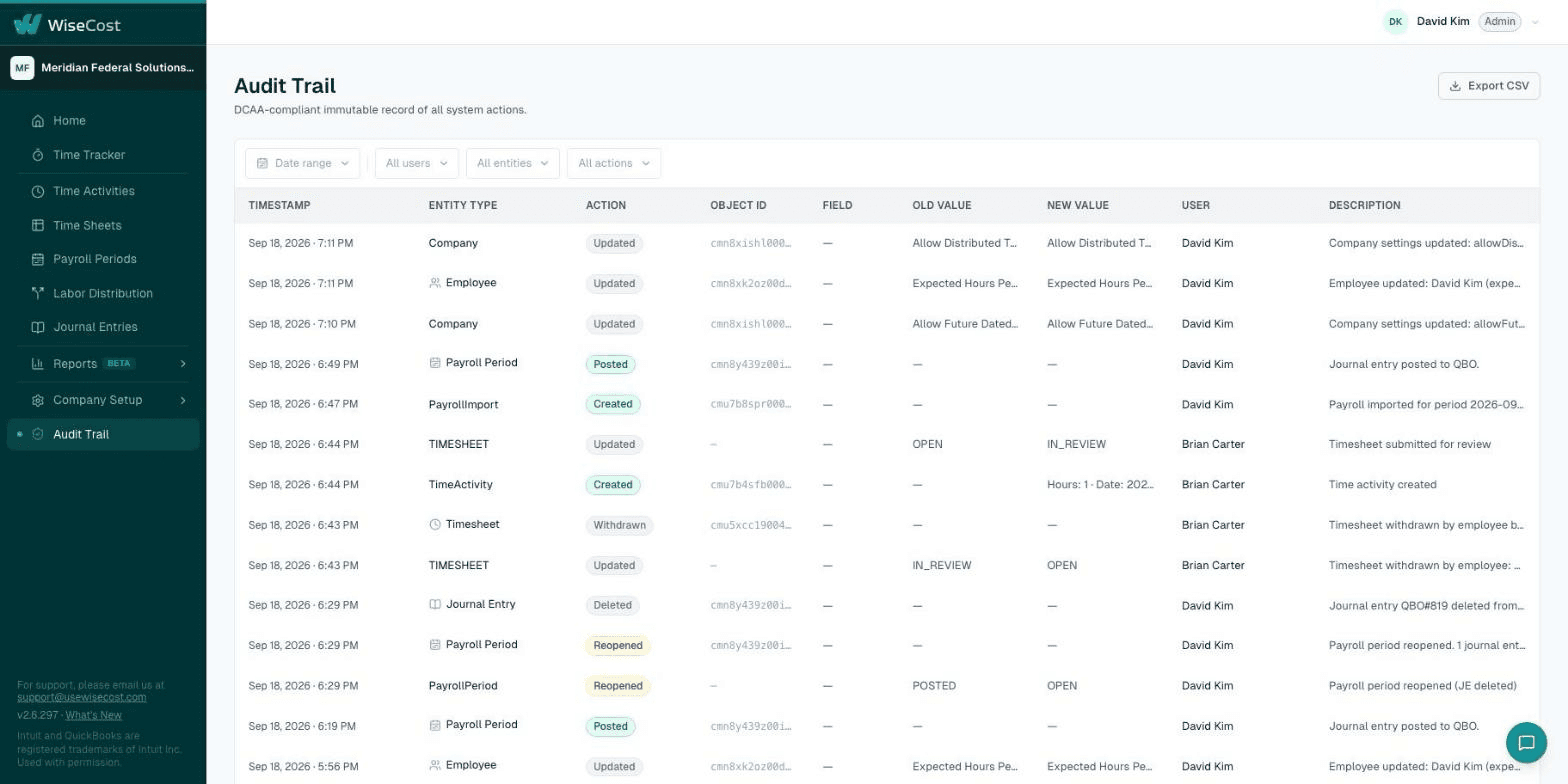Screen dimensions: 1568x784
Task: Click the Labor Distribution branch icon
Action: click(38, 294)
